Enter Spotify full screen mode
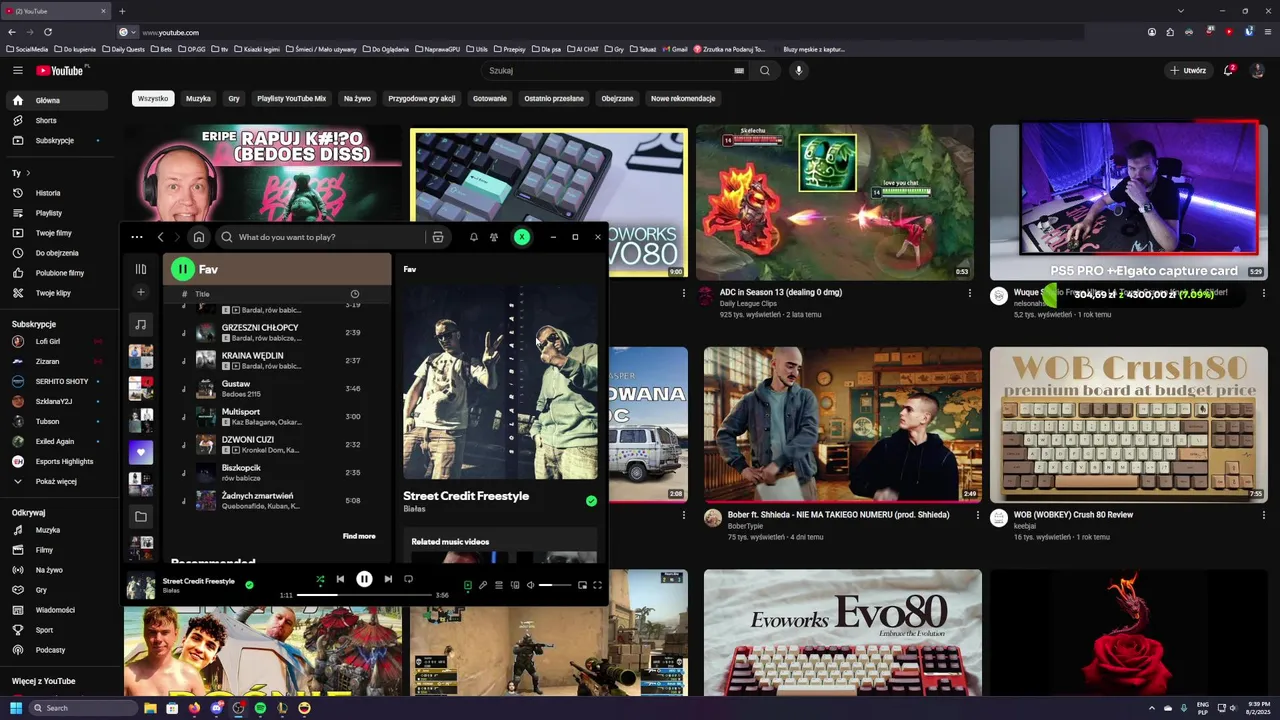The image size is (1280, 720). pos(598,585)
